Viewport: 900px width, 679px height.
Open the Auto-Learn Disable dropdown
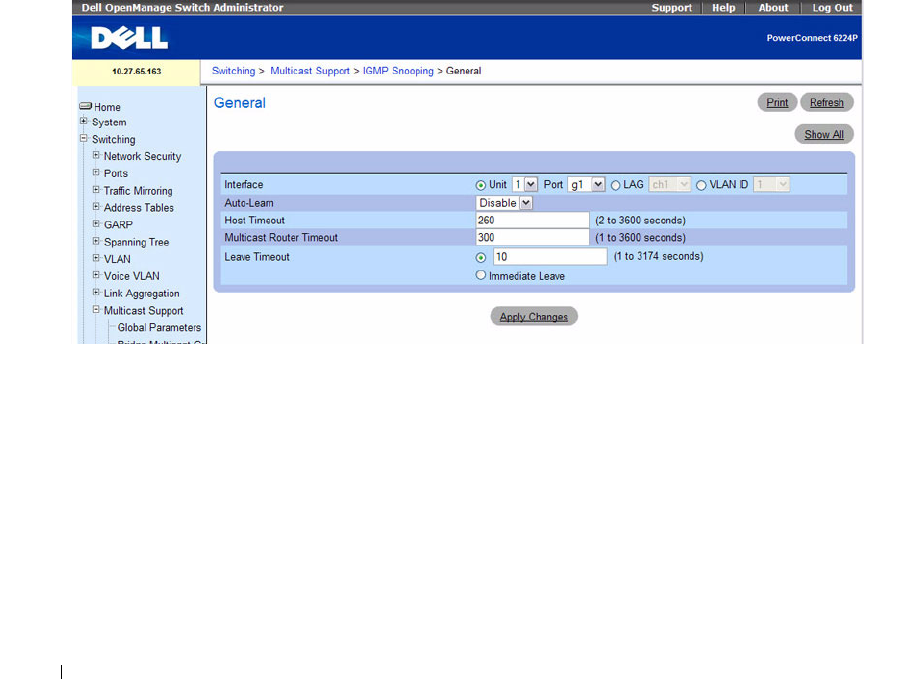[505, 203]
